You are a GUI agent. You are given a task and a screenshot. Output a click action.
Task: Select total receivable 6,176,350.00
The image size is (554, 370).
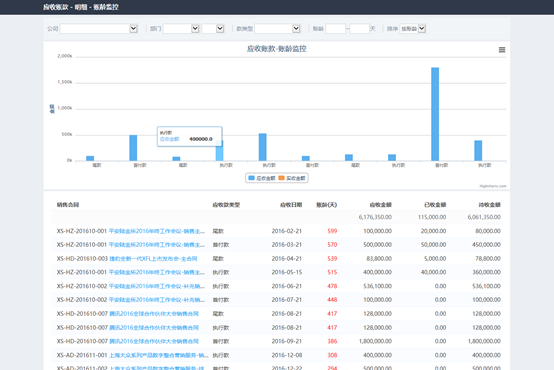point(375,217)
